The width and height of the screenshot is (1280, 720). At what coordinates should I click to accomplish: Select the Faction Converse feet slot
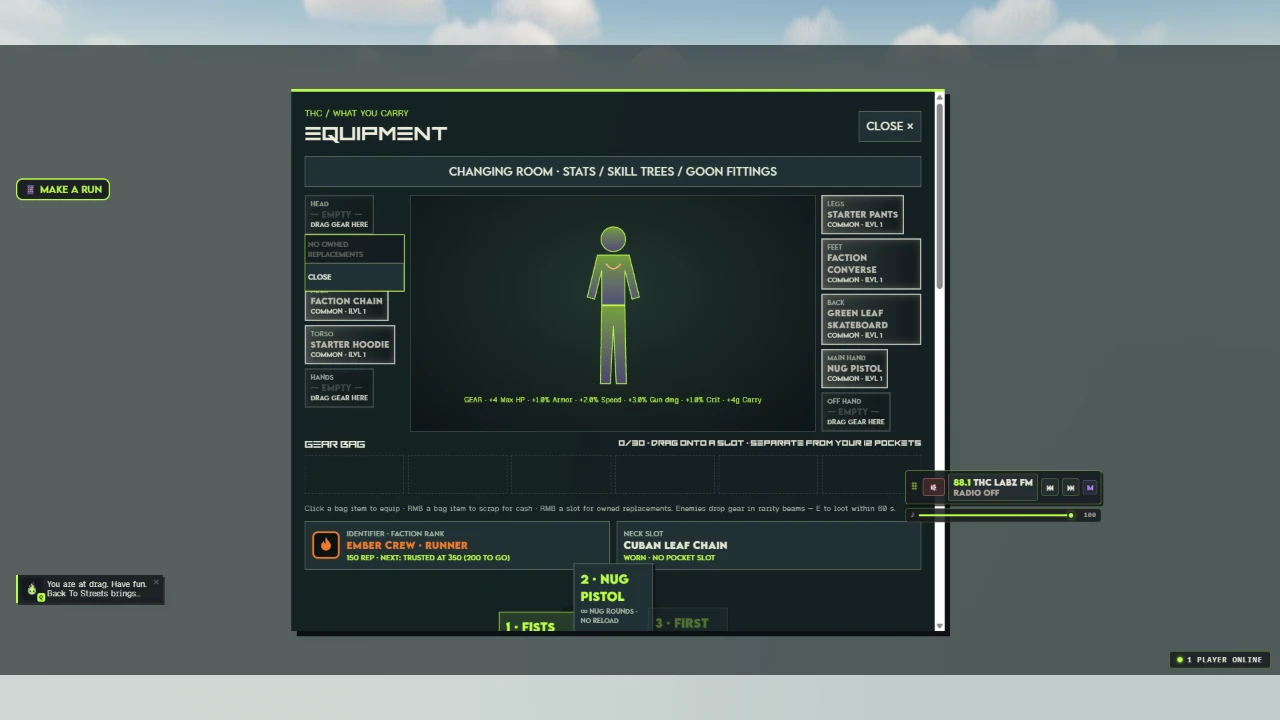point(871,264)
